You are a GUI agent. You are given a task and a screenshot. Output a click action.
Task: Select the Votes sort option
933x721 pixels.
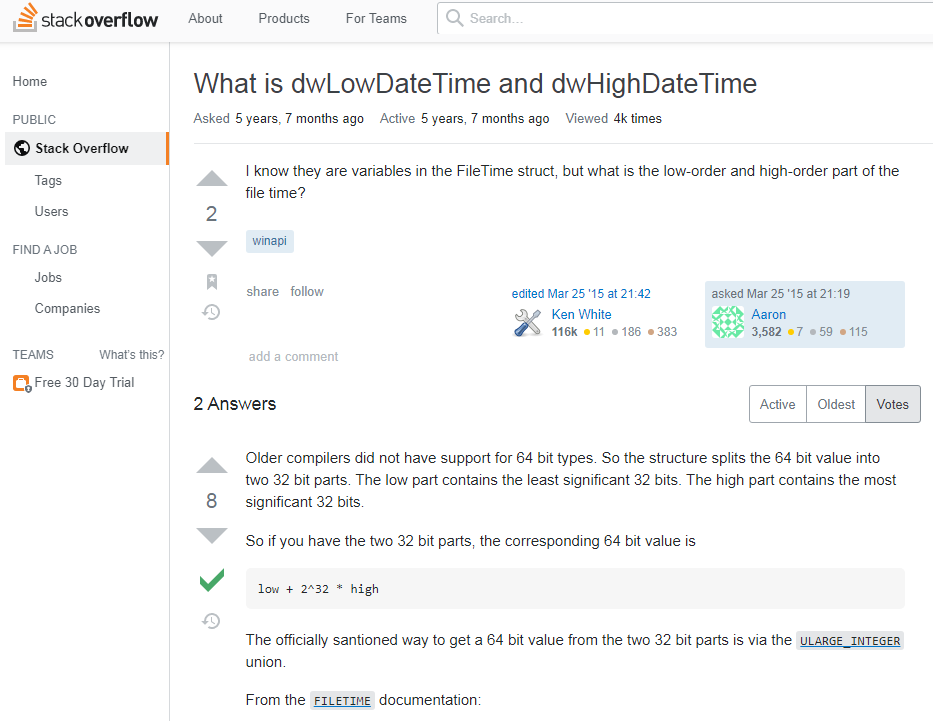pos(892,404)
